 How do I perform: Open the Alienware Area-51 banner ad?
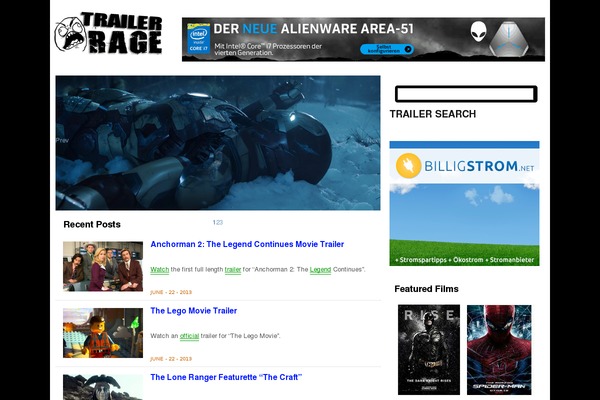[x=363, y=39]
